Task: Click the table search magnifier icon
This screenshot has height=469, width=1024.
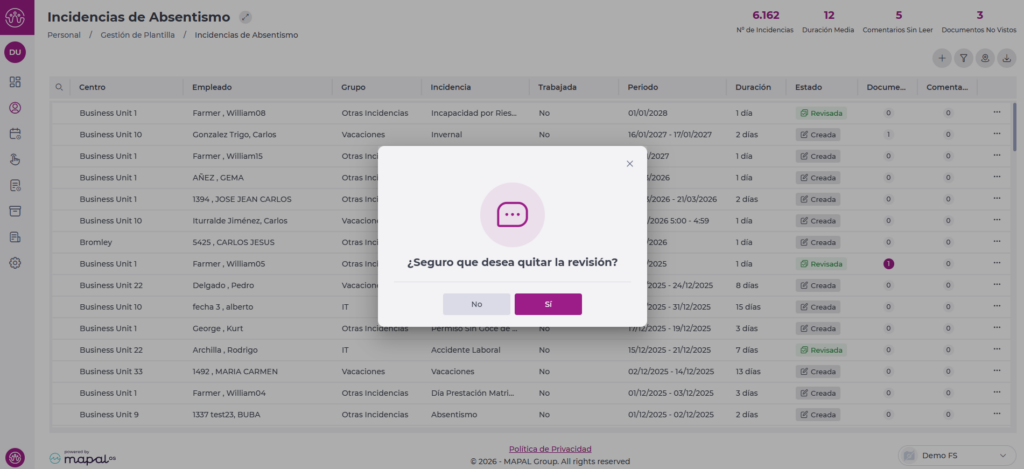Action: (60, 87)
